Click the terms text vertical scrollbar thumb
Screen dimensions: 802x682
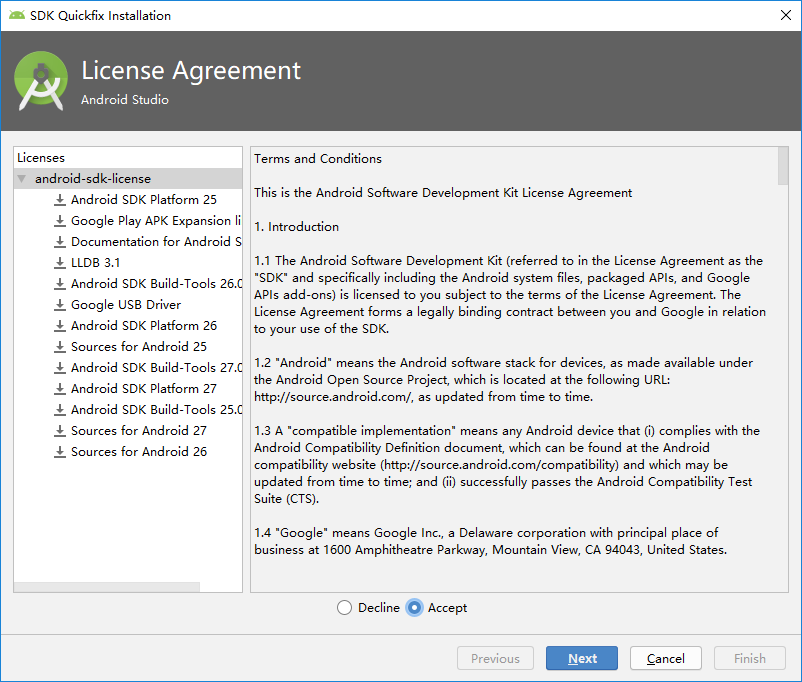pyautogui.click(x=783, y=166)
